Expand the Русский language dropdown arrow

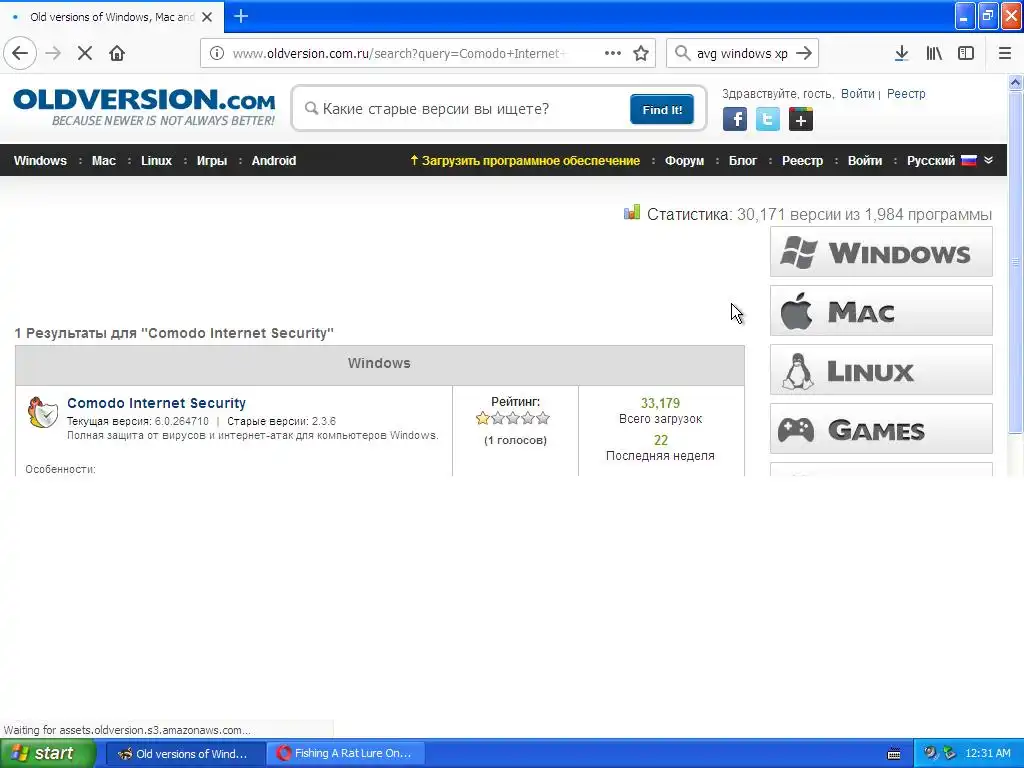pos(988,160)
